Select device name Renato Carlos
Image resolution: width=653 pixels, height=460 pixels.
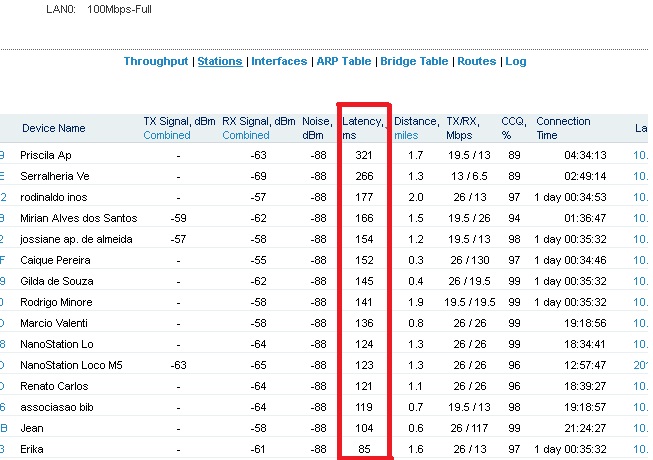54,386
